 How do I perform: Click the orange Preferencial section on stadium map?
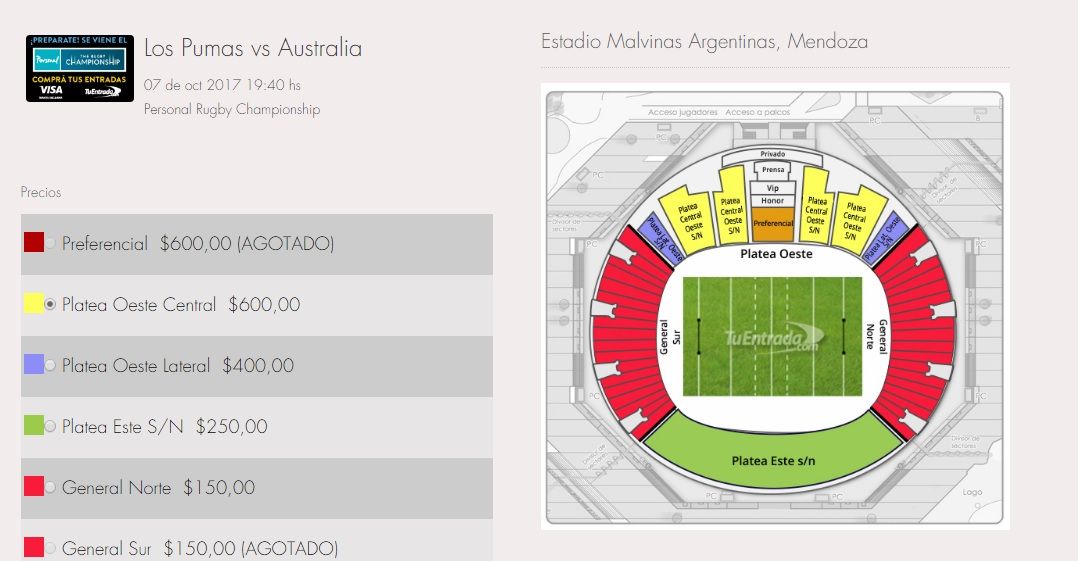point(773,225)
